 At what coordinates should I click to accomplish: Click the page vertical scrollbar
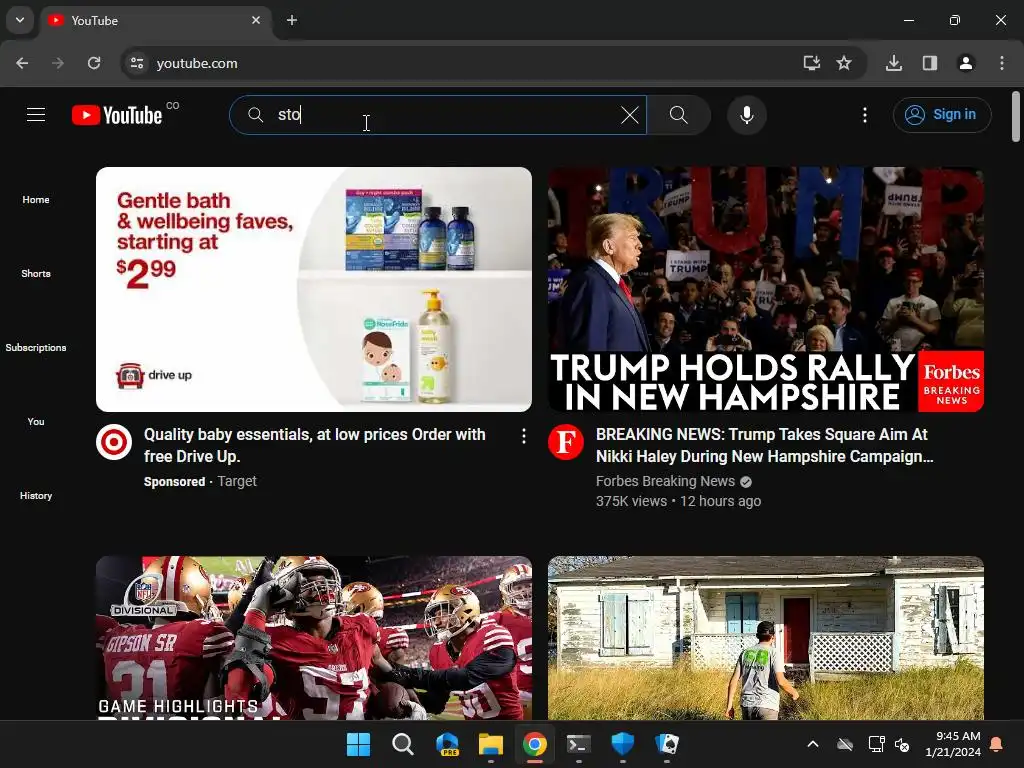coord(1016,116)
